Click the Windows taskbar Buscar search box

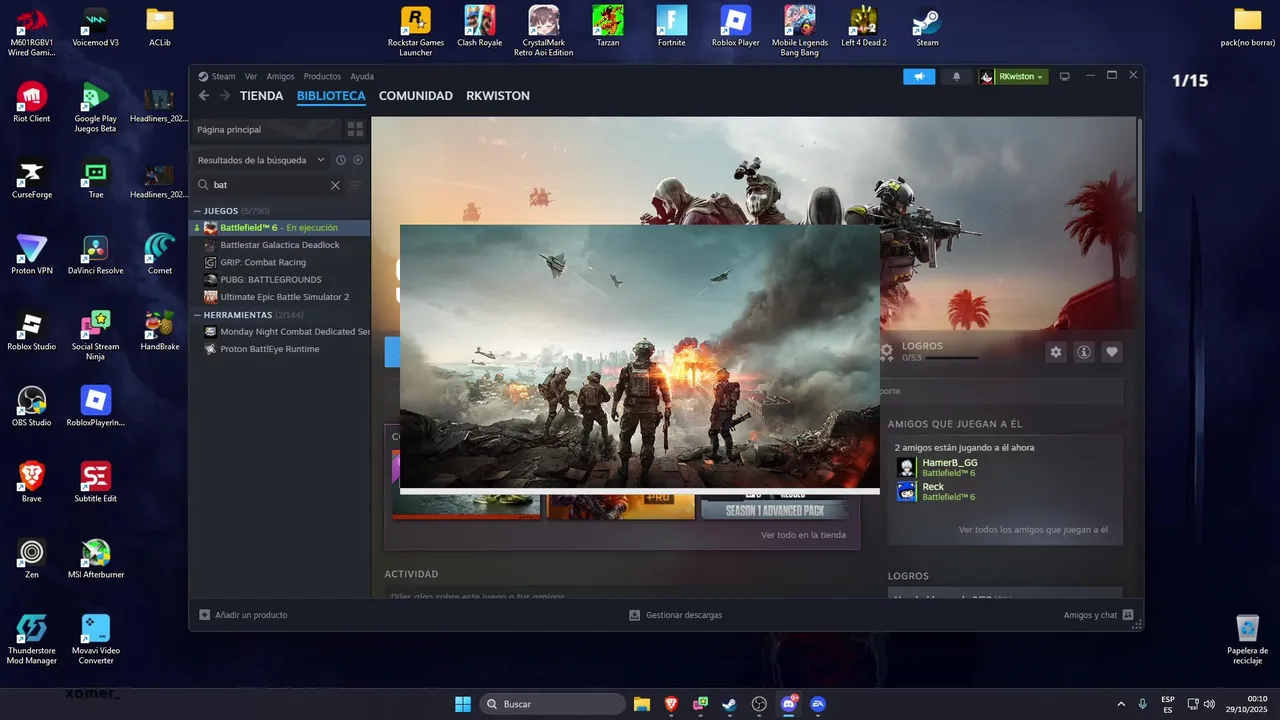click(551, 704)
